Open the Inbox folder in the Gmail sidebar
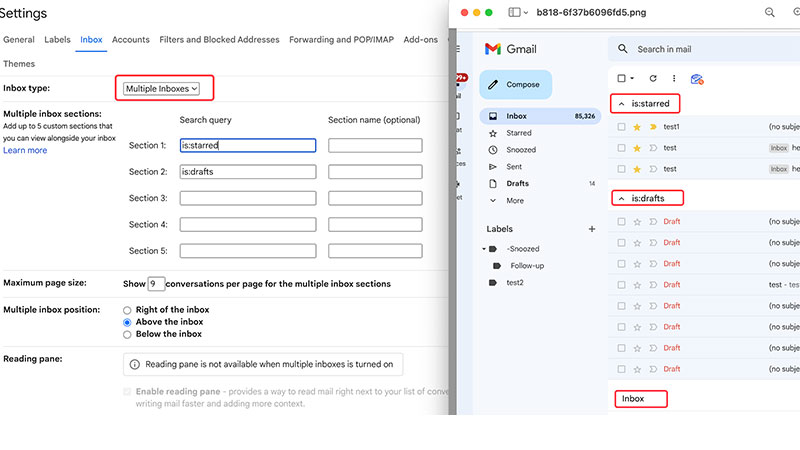800x450 pixels. [x=540, y=116]
